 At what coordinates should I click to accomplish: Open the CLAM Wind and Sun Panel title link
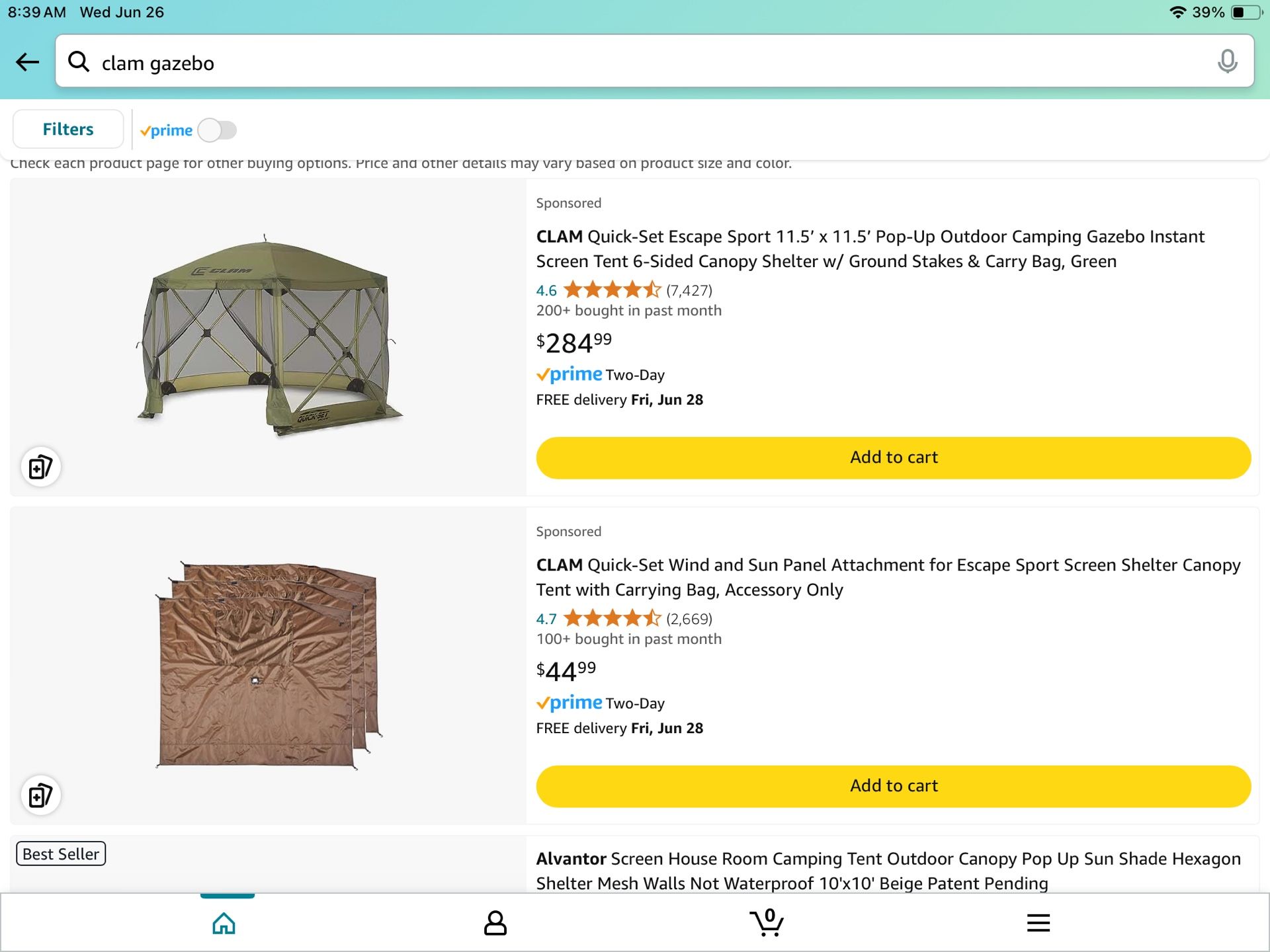click(x=888, y=577)
